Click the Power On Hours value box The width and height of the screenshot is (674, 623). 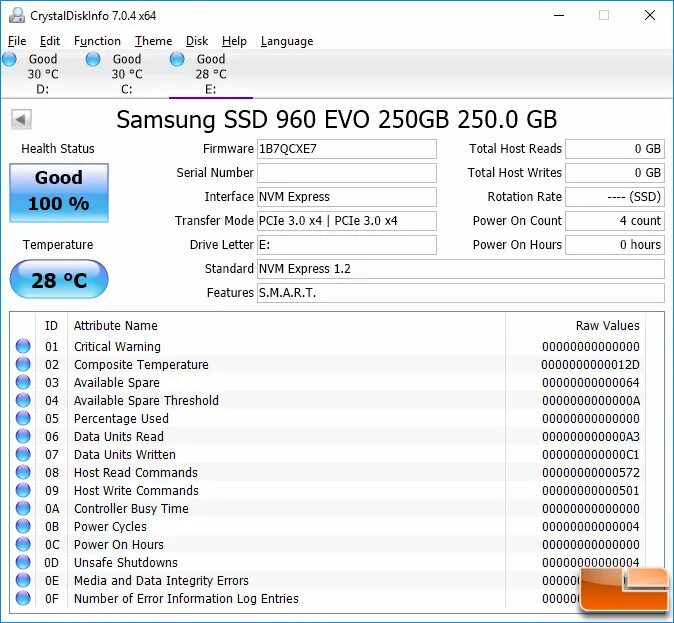click(x=615, y=245)
